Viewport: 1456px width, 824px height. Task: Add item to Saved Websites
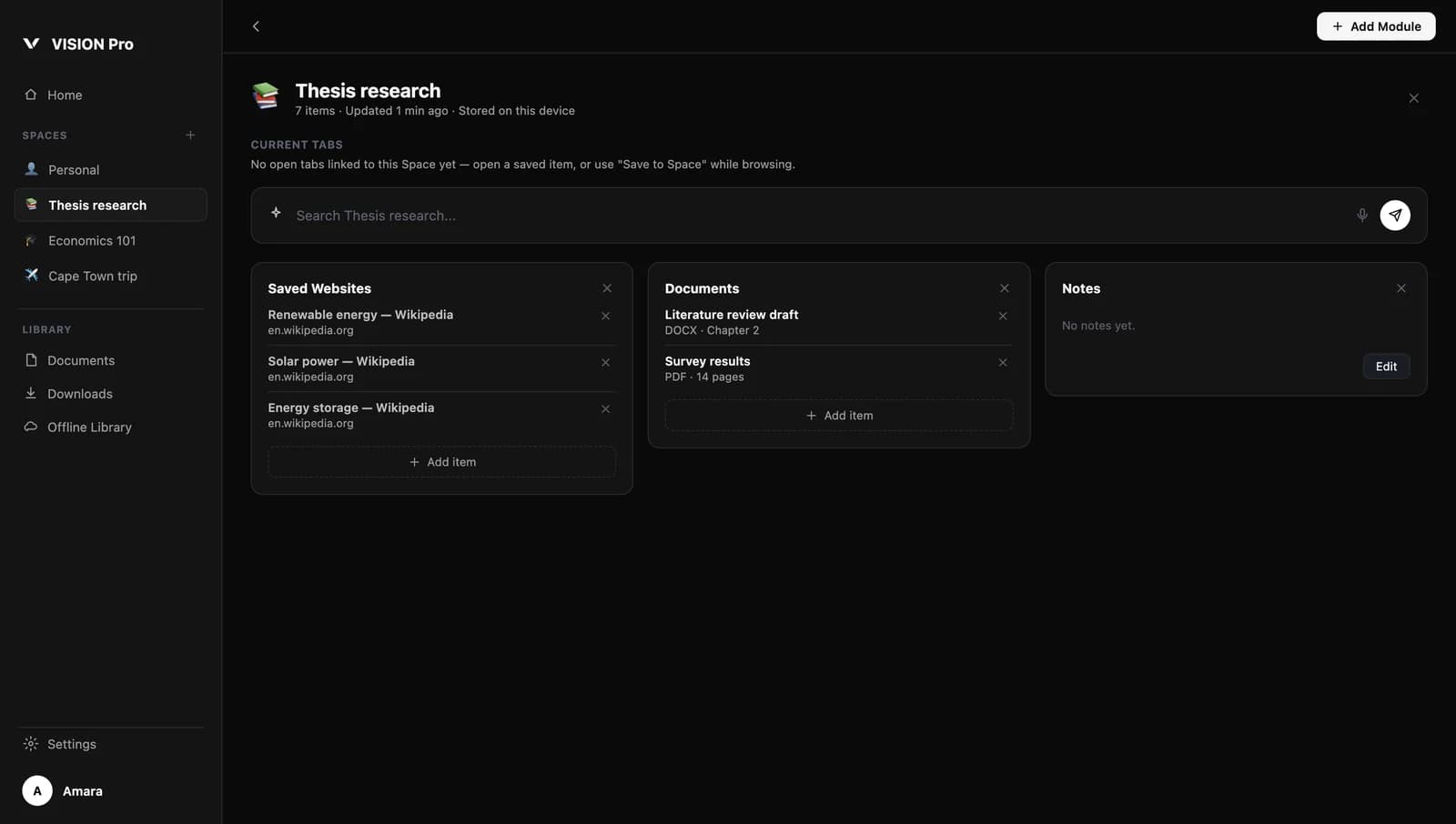pyautogui.click(x=441, y=462)
